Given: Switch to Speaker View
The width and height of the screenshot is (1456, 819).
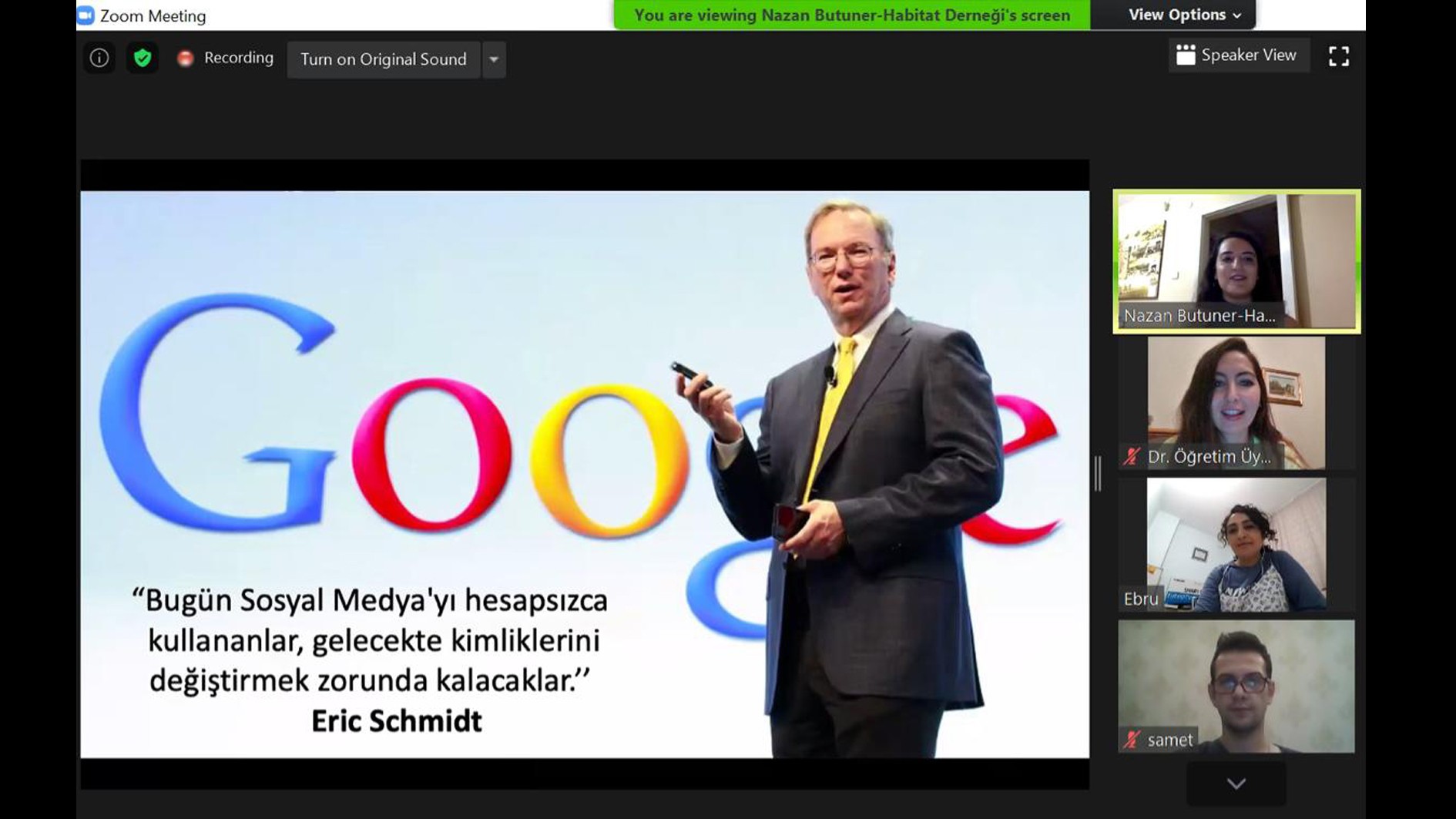Looking at the screenshot, I should point(1237,55).
